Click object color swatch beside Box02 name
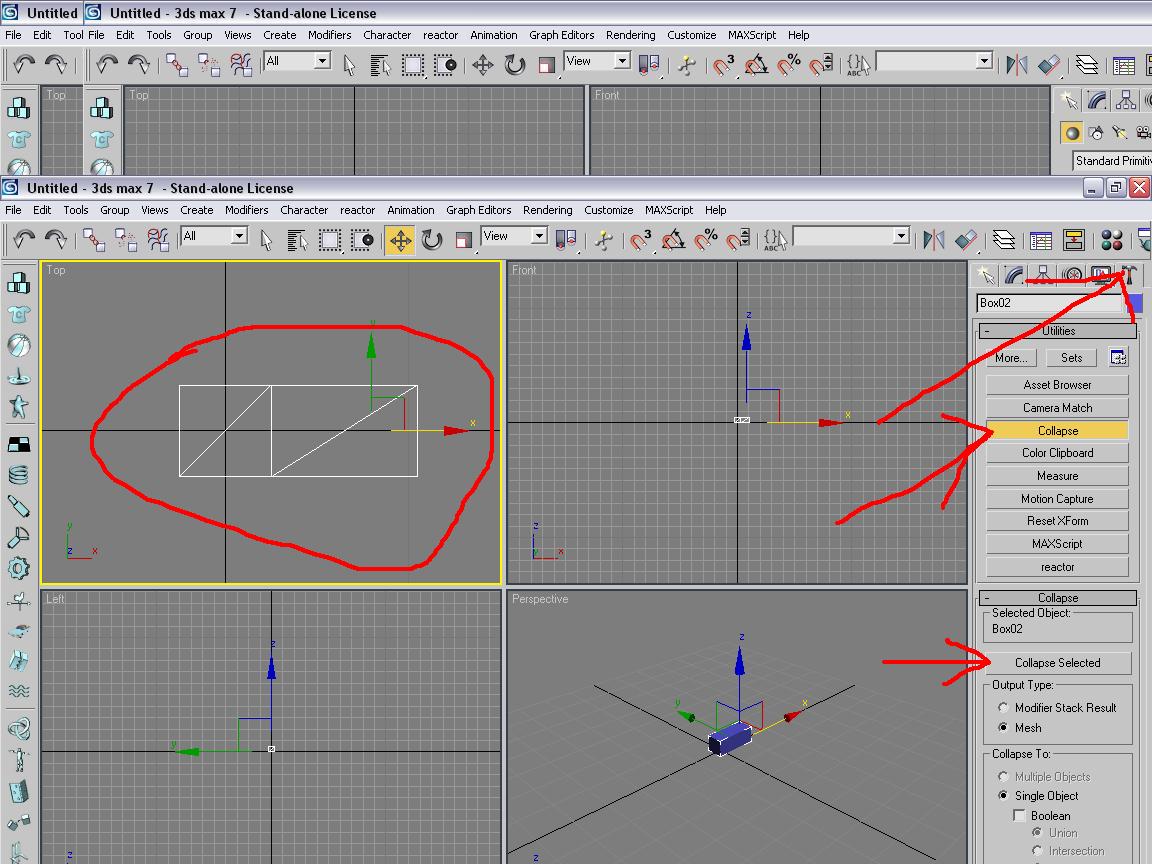The width and height of the screenshot is (1152, 864). [x=1134, y=303]
